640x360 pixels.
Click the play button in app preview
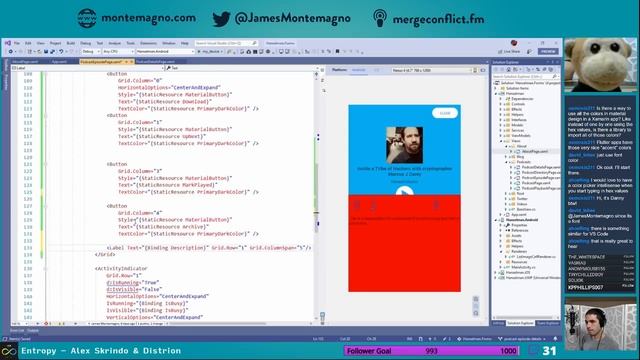404,191
